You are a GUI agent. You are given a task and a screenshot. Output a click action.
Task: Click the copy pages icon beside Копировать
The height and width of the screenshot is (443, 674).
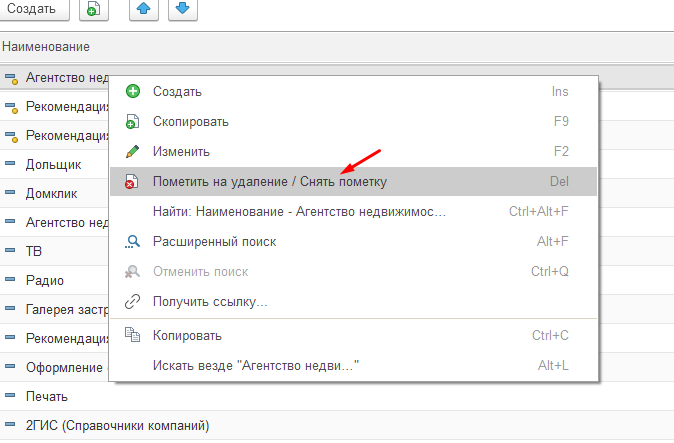pos(132,335)
